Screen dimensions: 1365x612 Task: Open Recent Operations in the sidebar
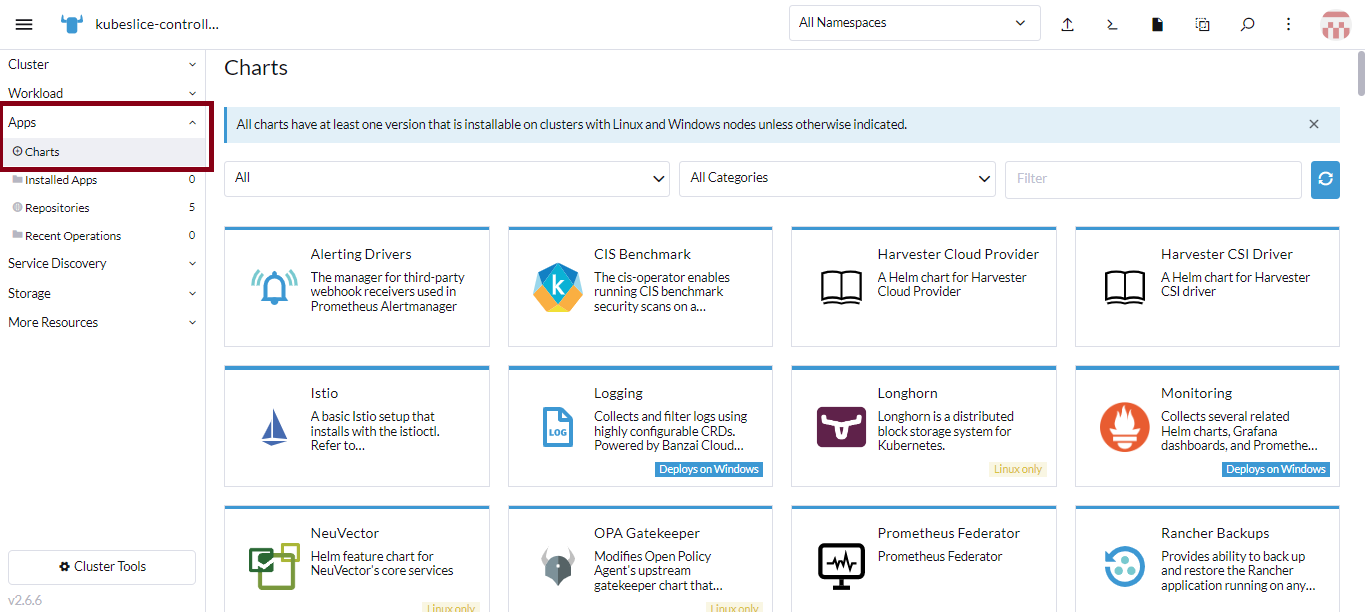(103, 236)
